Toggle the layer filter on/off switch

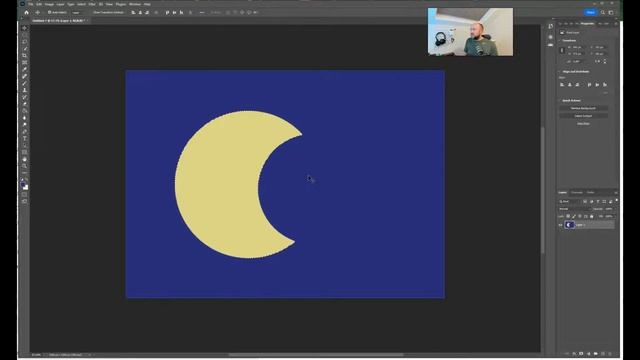point(616,200)
